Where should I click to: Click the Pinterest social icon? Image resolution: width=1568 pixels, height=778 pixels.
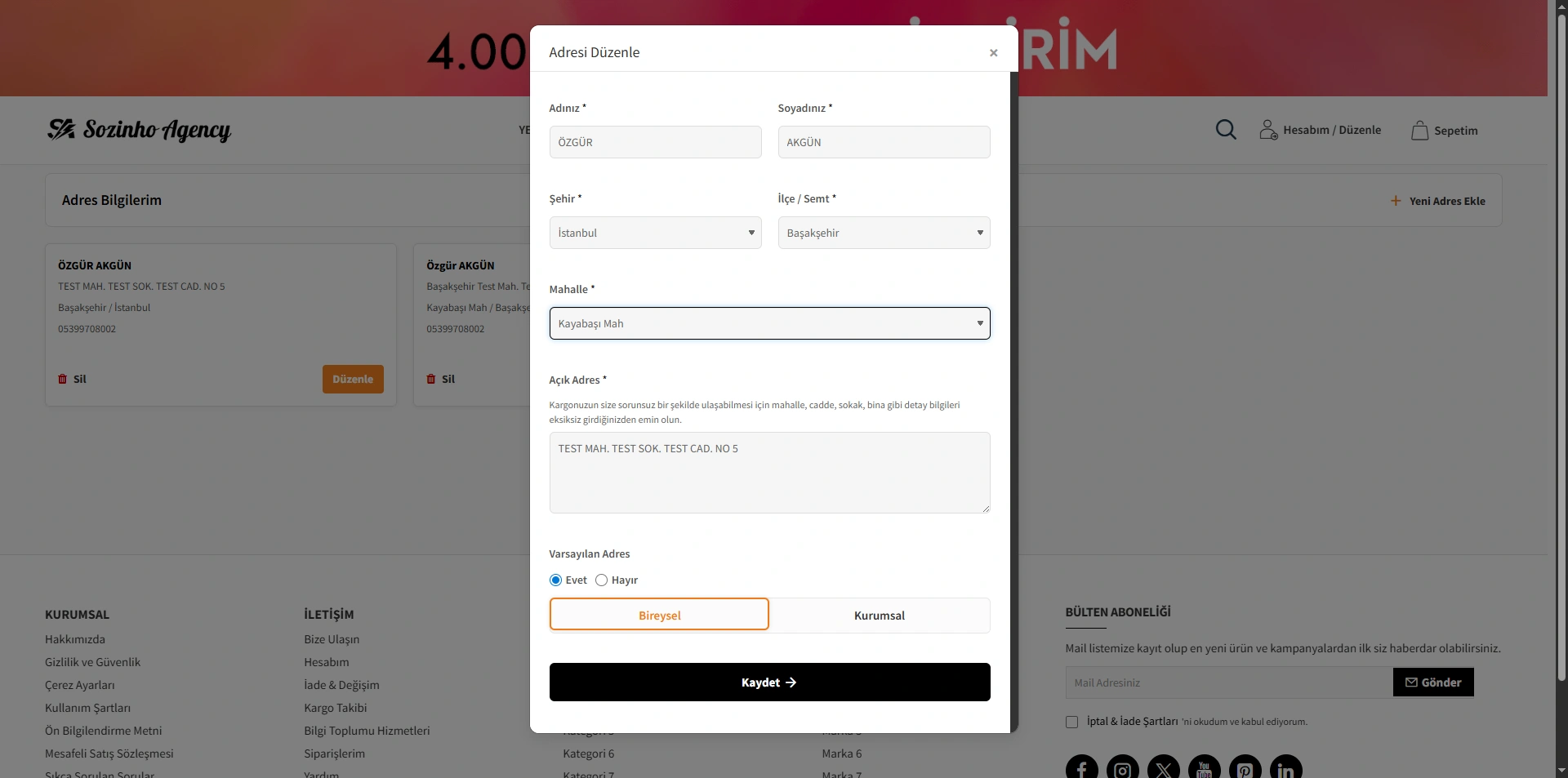click(x=1245, y=769)
